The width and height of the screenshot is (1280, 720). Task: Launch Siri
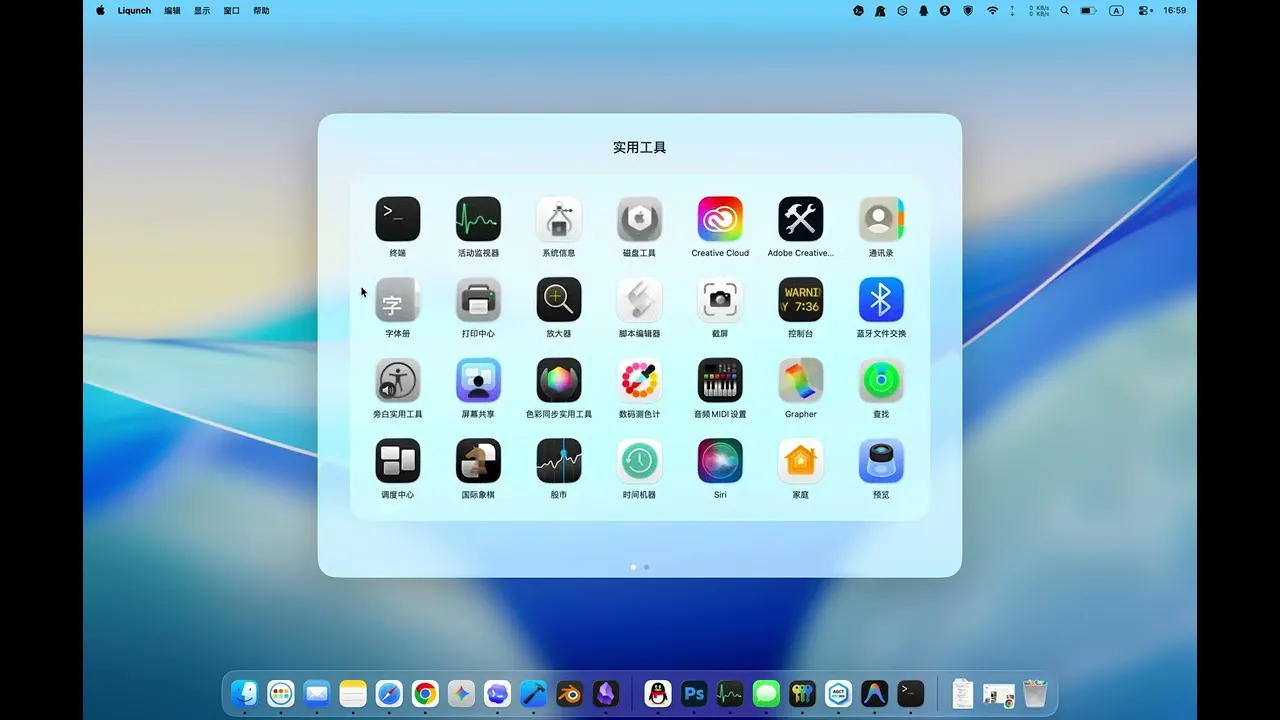[720, 461]
